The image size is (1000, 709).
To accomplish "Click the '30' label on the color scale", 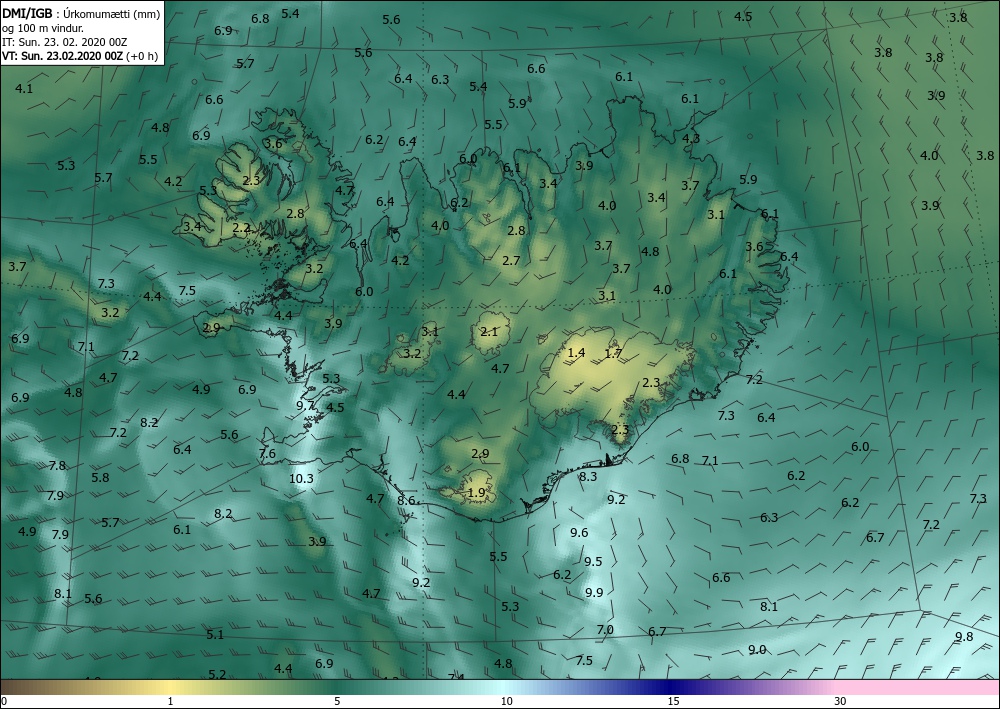I will [840, 701].
